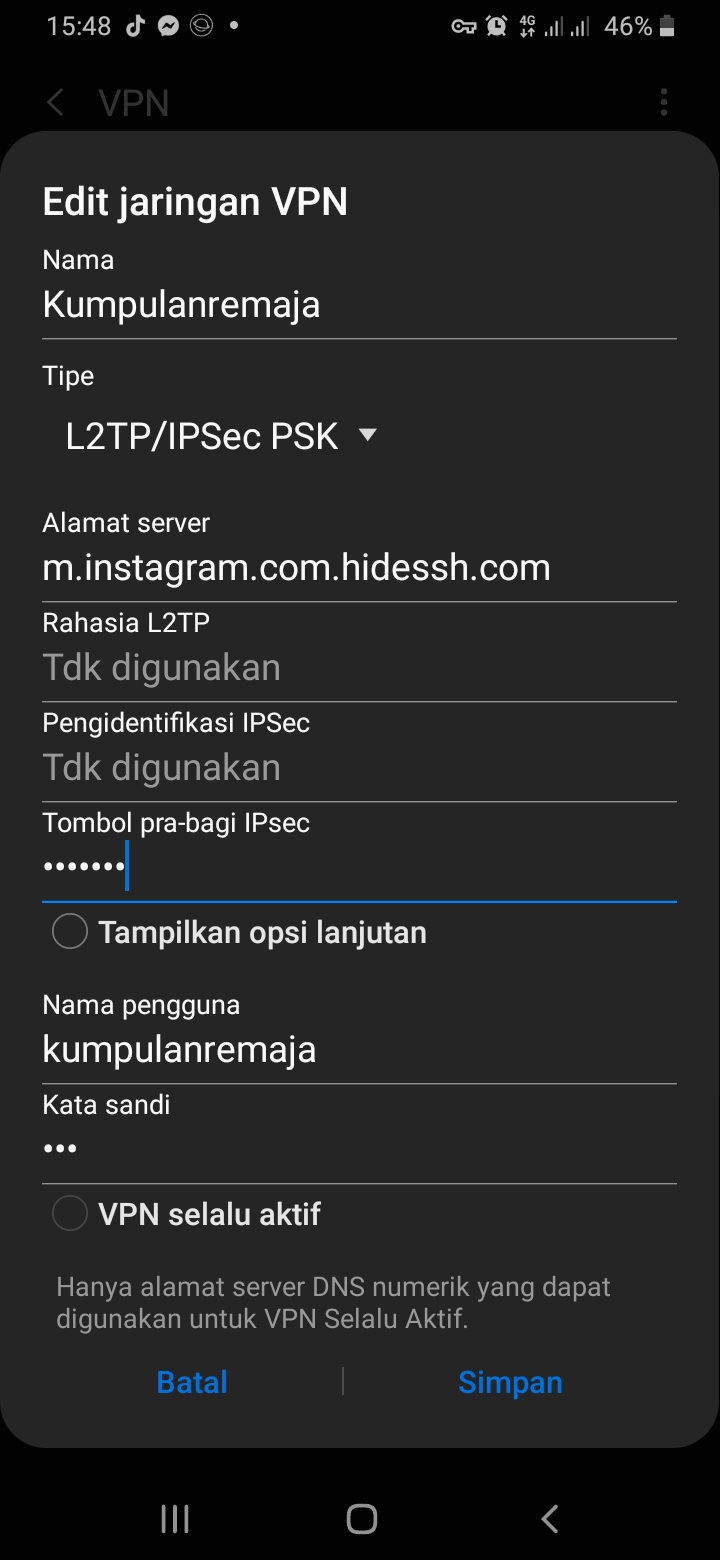The image size is (720, 1560).
Task: Tap the battery indicator icon
Action: click(x=668, y=27)
